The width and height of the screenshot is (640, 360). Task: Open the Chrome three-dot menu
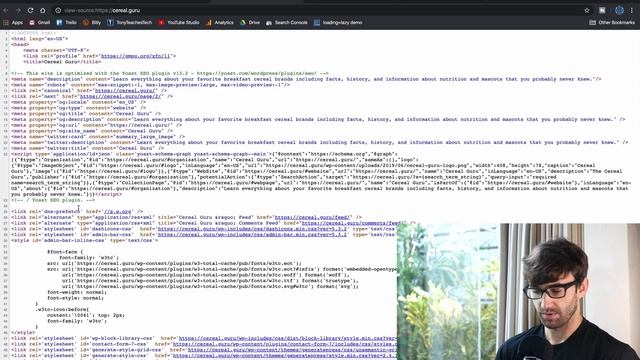631,10
